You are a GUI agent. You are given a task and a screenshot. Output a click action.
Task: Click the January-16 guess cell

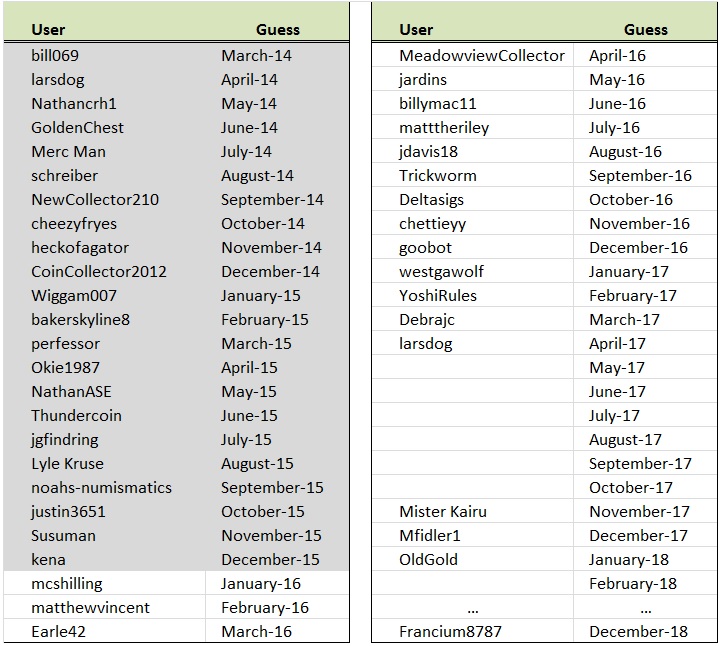277,584
